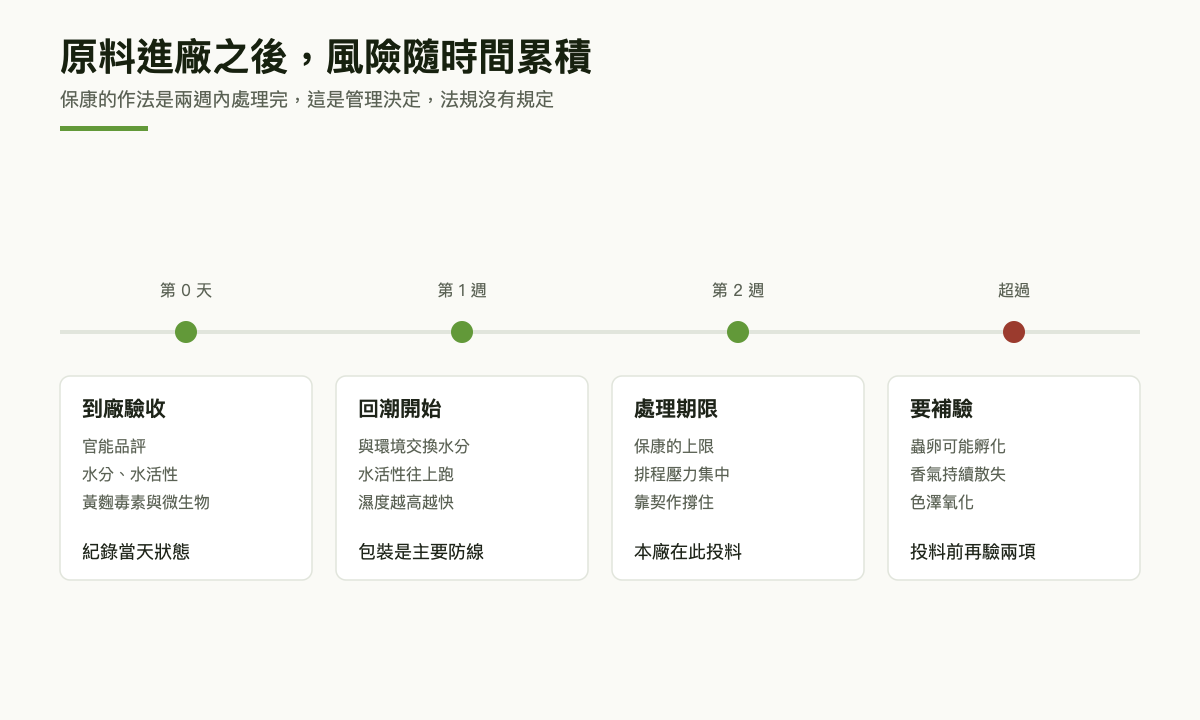Click the 水活性往上跑 line
The image size is (1200, 720).
pyautogui.click(x=406, y=475)
